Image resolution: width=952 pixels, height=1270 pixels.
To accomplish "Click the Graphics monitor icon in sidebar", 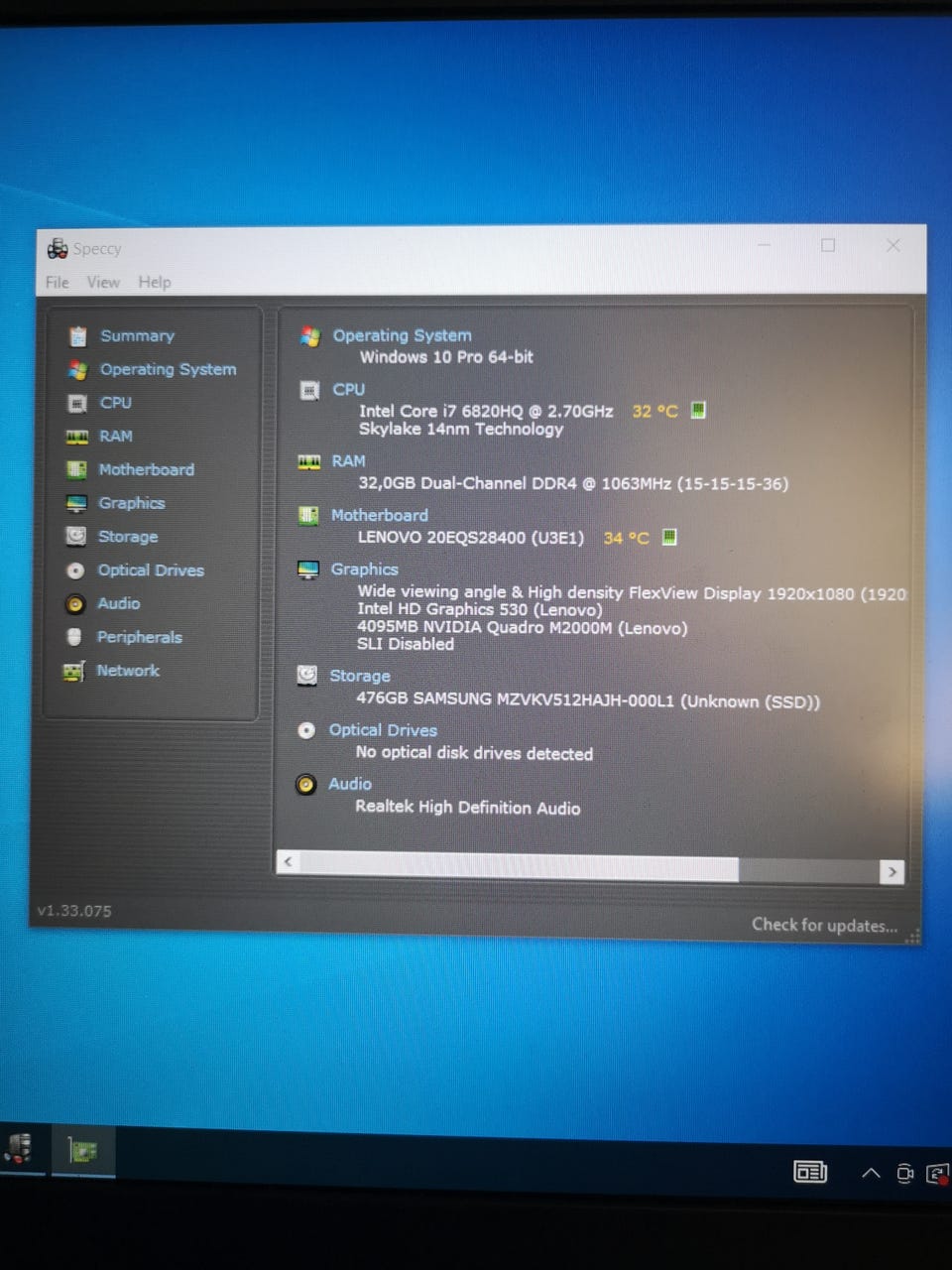I will pyautogui.click(x=76, y=503).
